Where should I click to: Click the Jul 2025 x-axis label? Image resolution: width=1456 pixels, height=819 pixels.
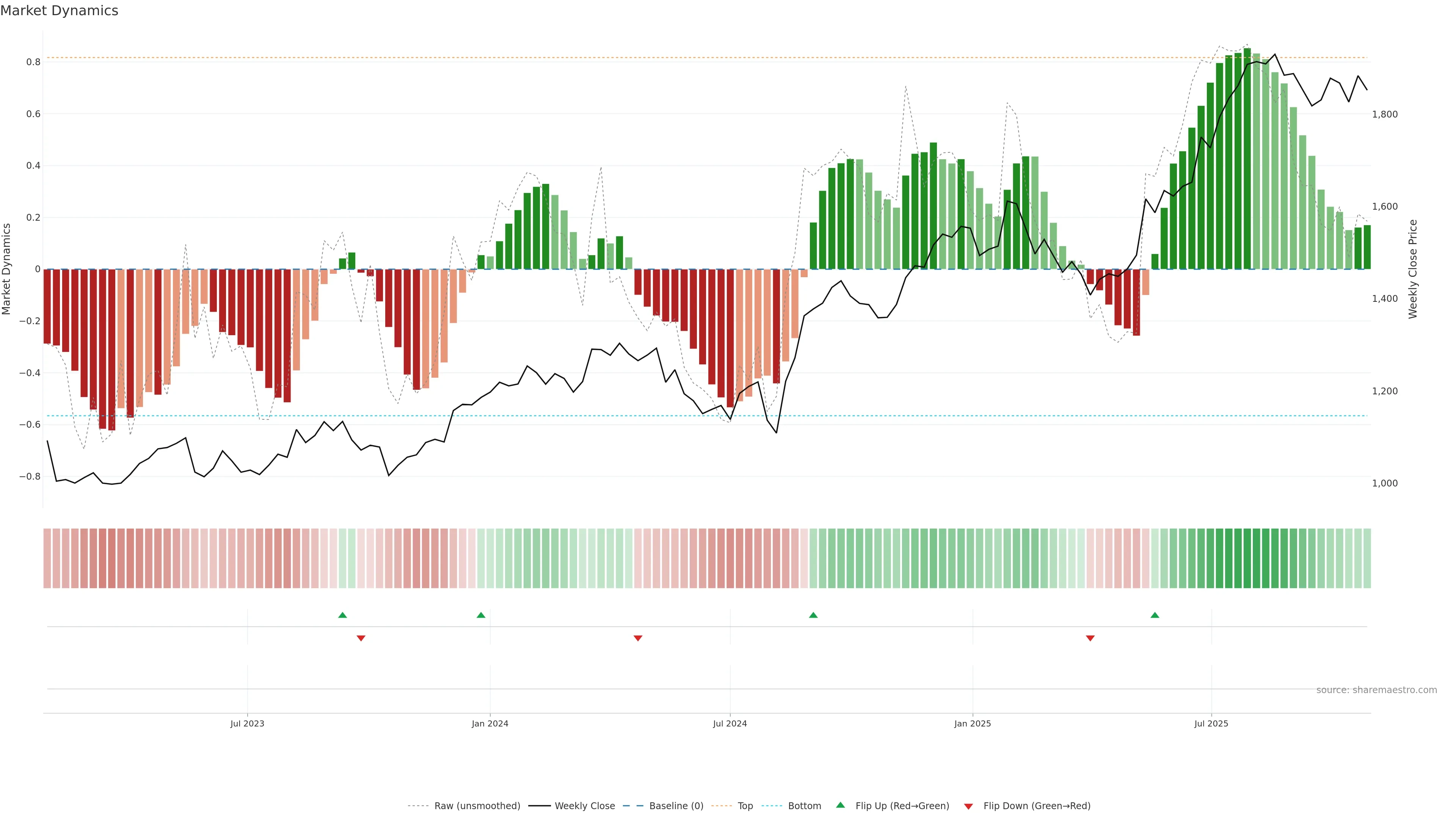1211,723
